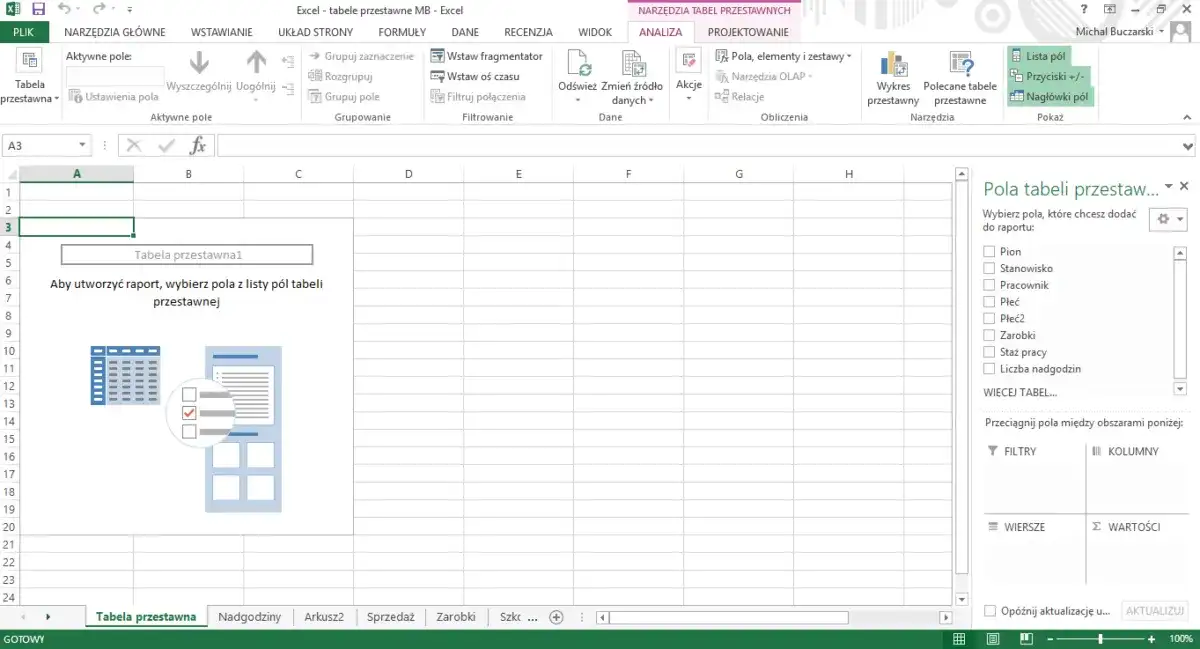Expand the Name Box dropdown arrow

pos(82,146)
